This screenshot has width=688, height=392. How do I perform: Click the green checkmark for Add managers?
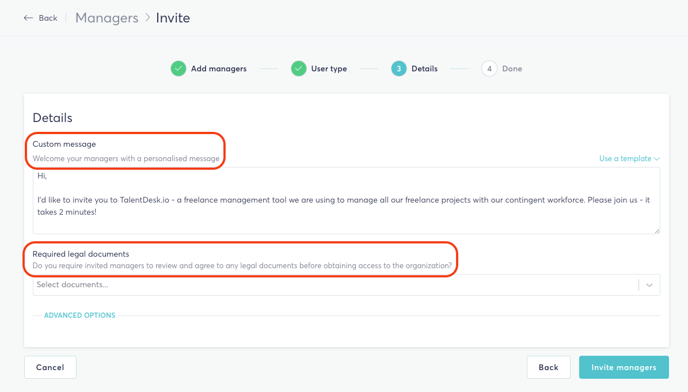[x=178, y=68]
